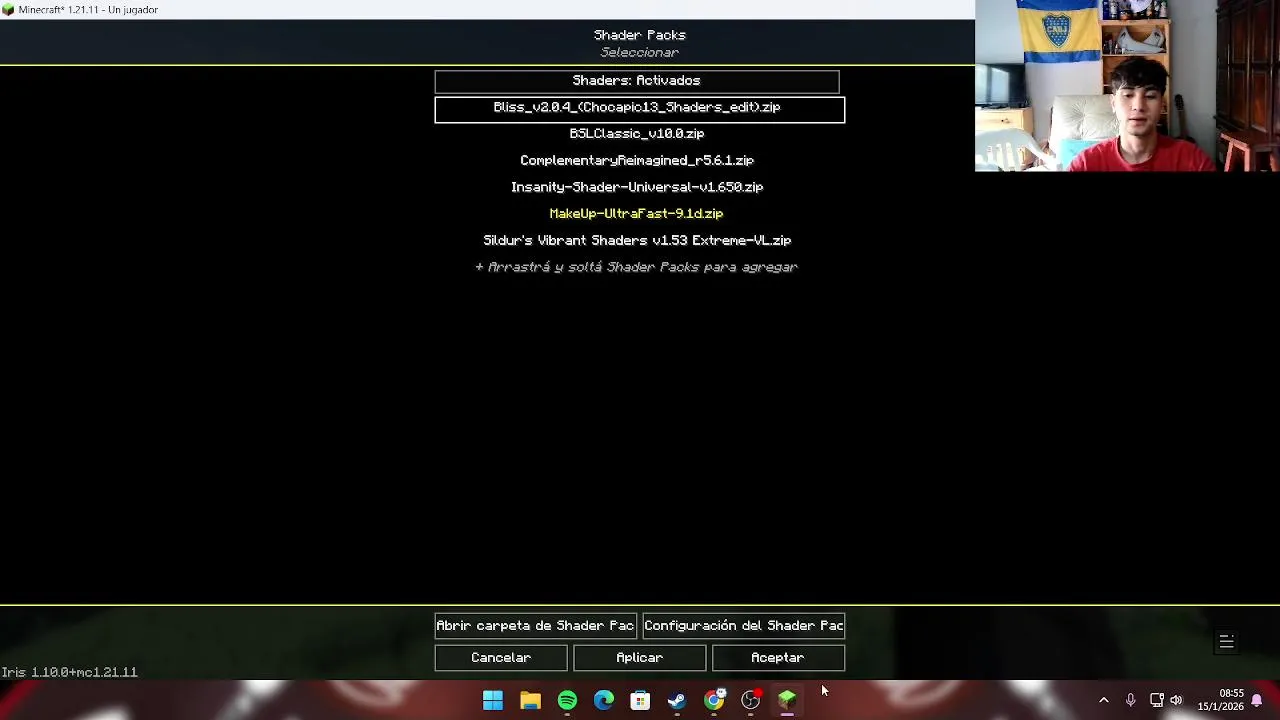Select ComplementaryReimagined_r5.6.1.zip shader pack
The height and width of the screenshot is (720, 1280).
point(637,161)
